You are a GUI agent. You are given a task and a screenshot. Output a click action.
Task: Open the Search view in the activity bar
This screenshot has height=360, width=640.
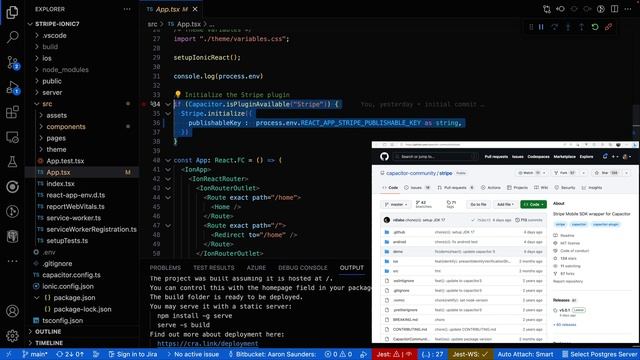[12, 37]
